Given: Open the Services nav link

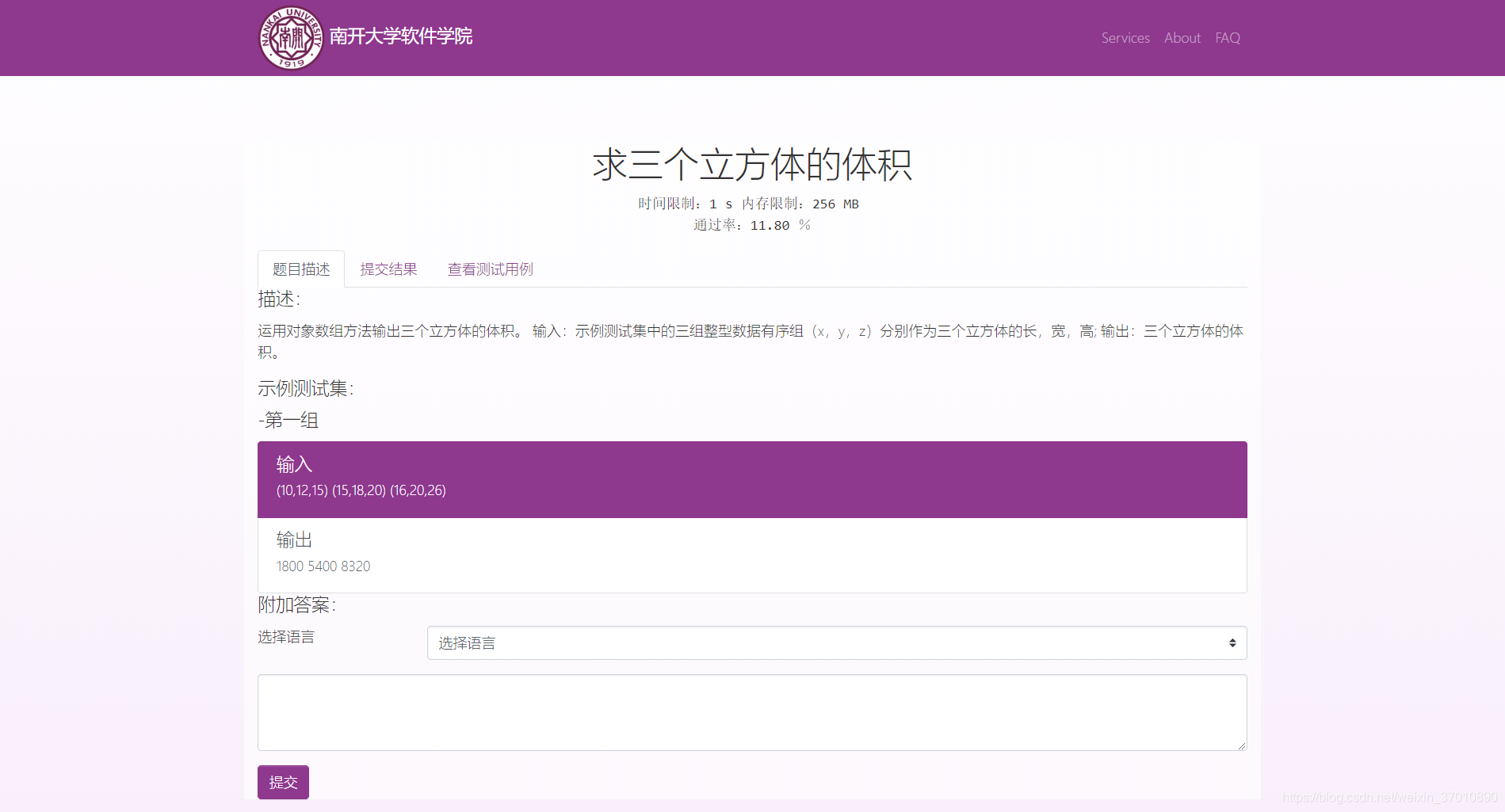Looking at the screenshot, I should [1125, 38].
